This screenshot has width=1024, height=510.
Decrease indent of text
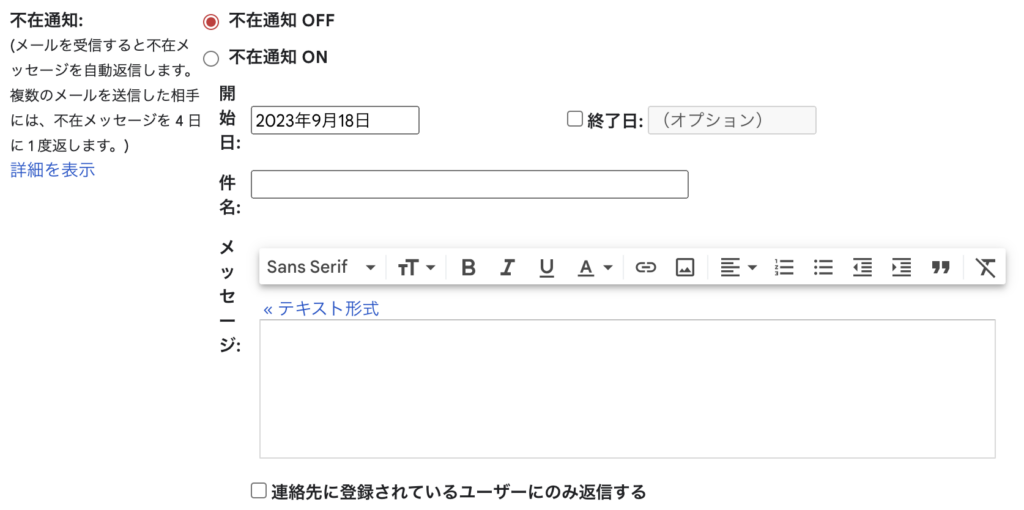[862, 267]
